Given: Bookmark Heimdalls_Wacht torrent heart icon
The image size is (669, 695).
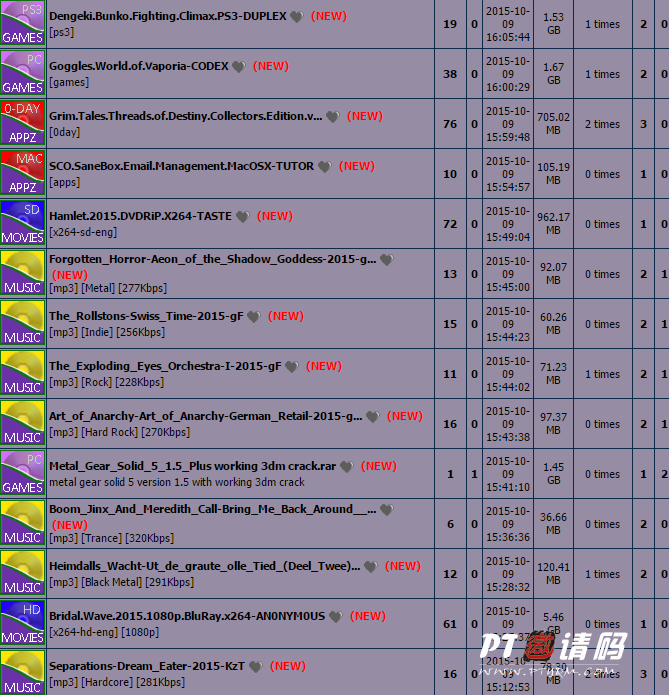Looking at the screenshot, I should [x=370, y=567].
